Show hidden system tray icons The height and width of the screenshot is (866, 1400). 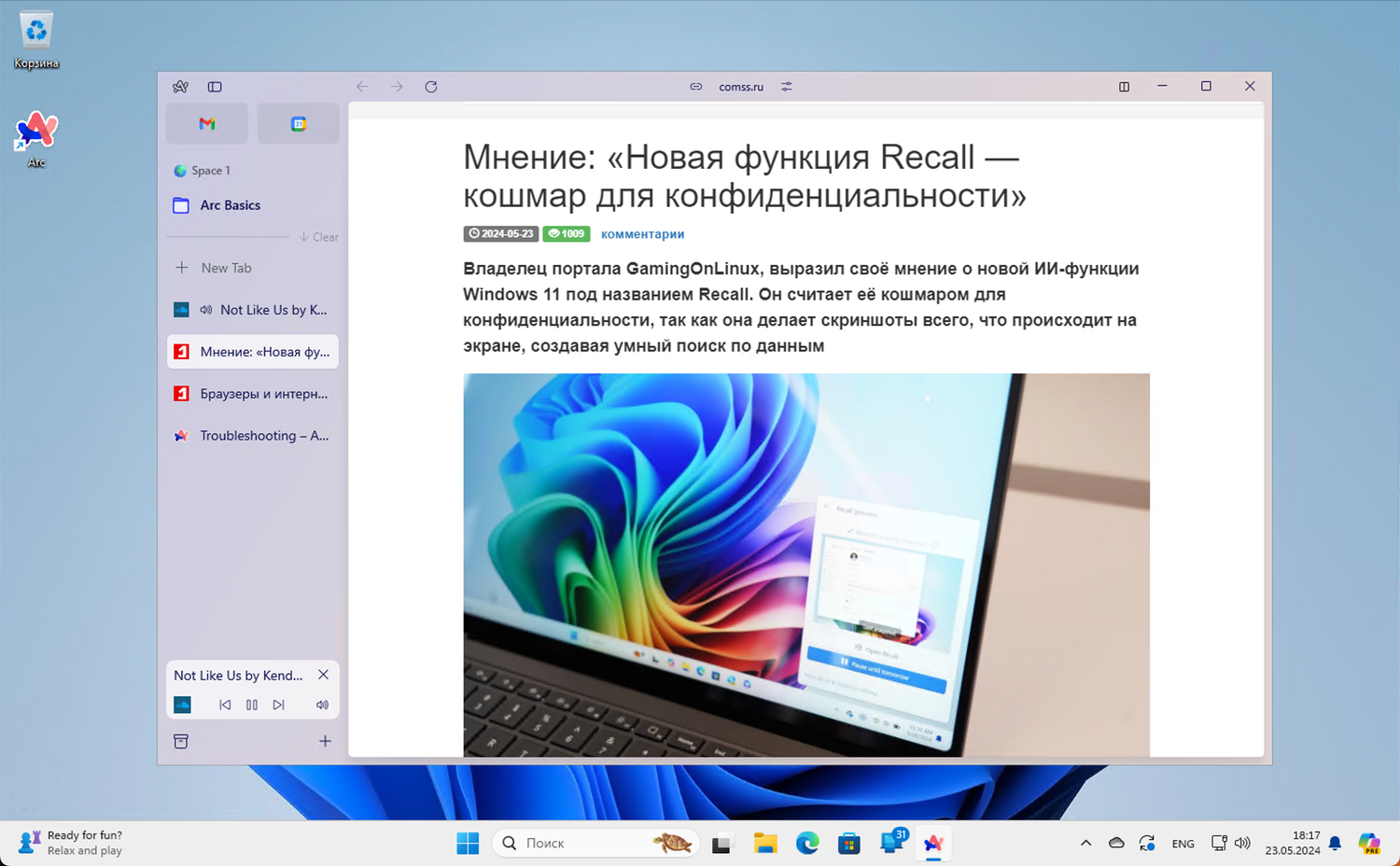[x=1085, y=843]
